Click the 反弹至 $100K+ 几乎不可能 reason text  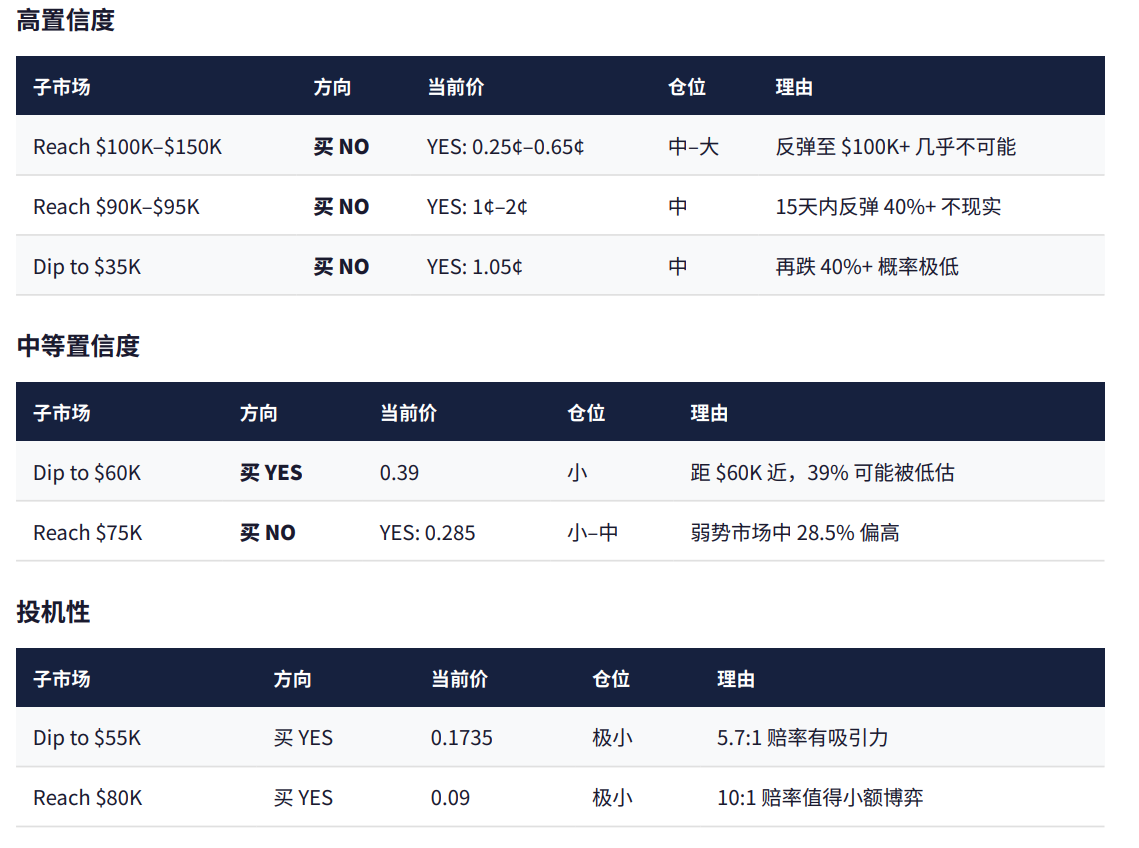pos(895,147)
